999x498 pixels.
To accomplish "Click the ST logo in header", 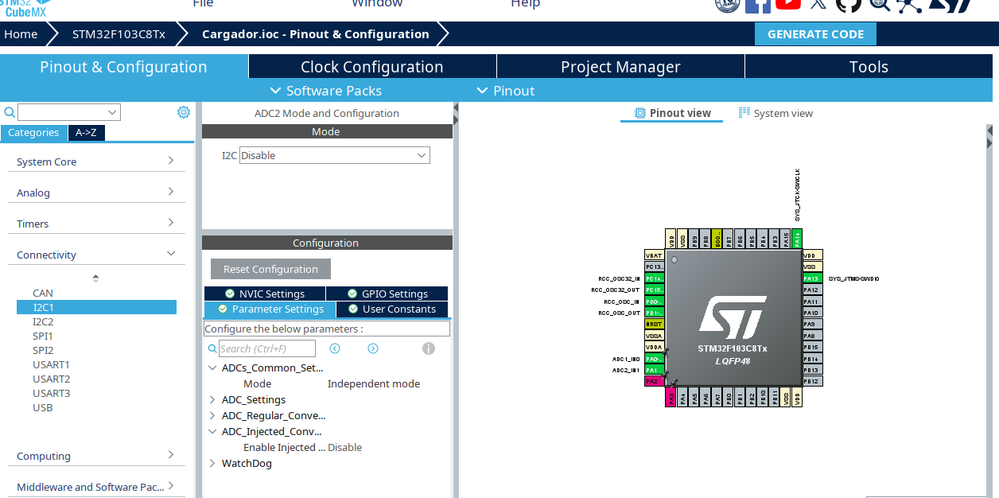I will [951, 4].
